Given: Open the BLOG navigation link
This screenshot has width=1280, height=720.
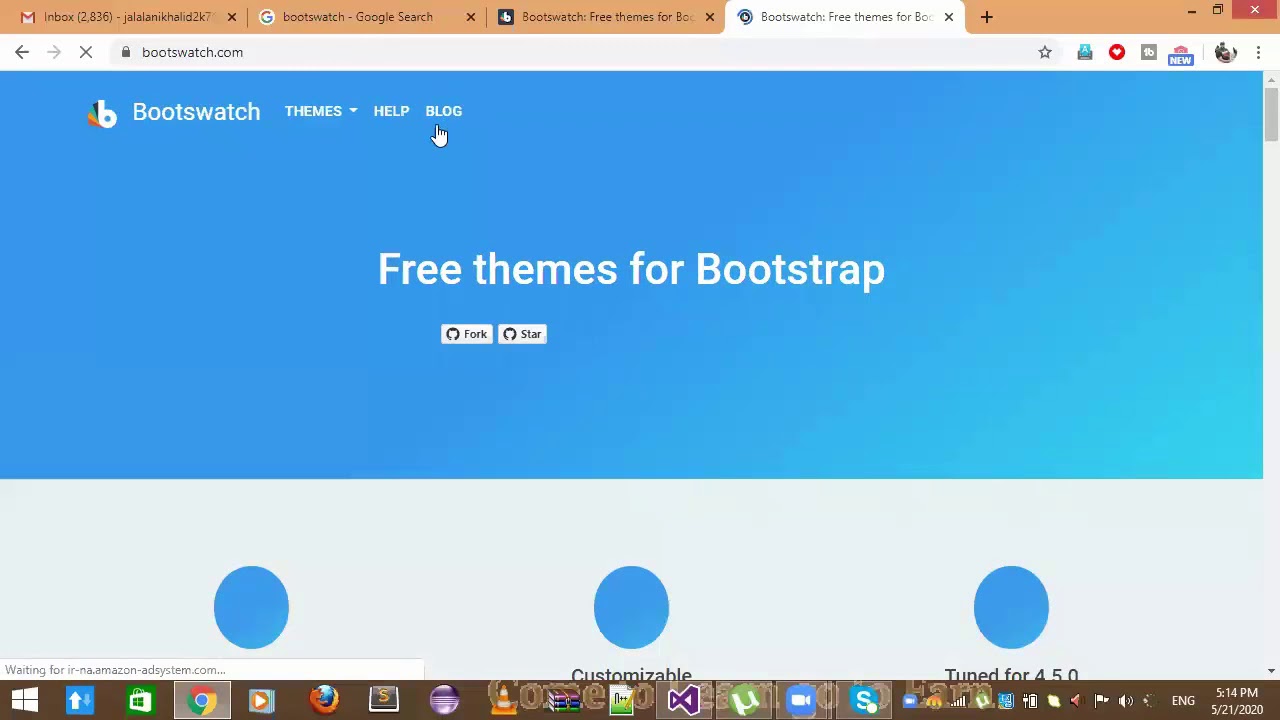Looking at the screenshot, I should click(x=444, y=111).
